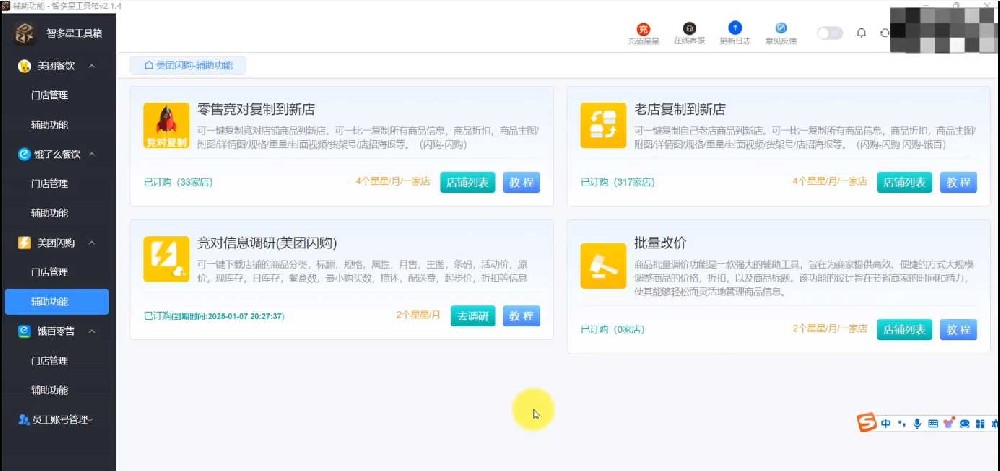
Task: Click the 竞对信息调研(美团闪购) title
Action: click(267, 243)
